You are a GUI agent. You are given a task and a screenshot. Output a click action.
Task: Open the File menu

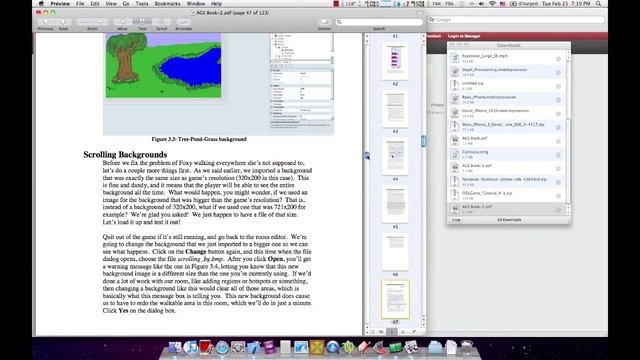tap(80, 3)
